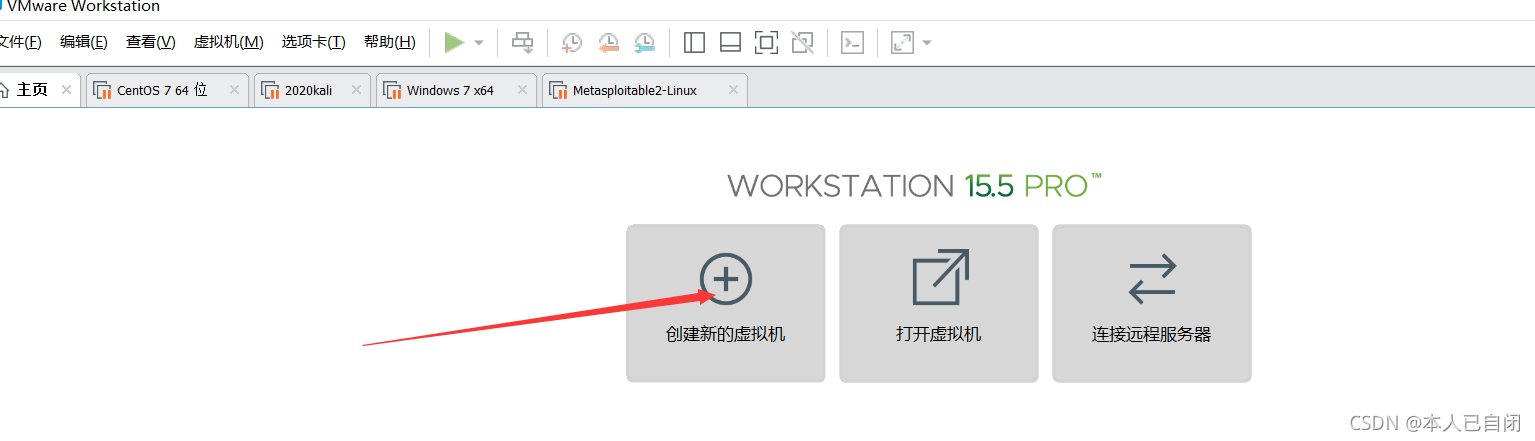Click the 打开虚拟机 button
This screenshot has width=1535, height=441.
(x=939, y=303)
